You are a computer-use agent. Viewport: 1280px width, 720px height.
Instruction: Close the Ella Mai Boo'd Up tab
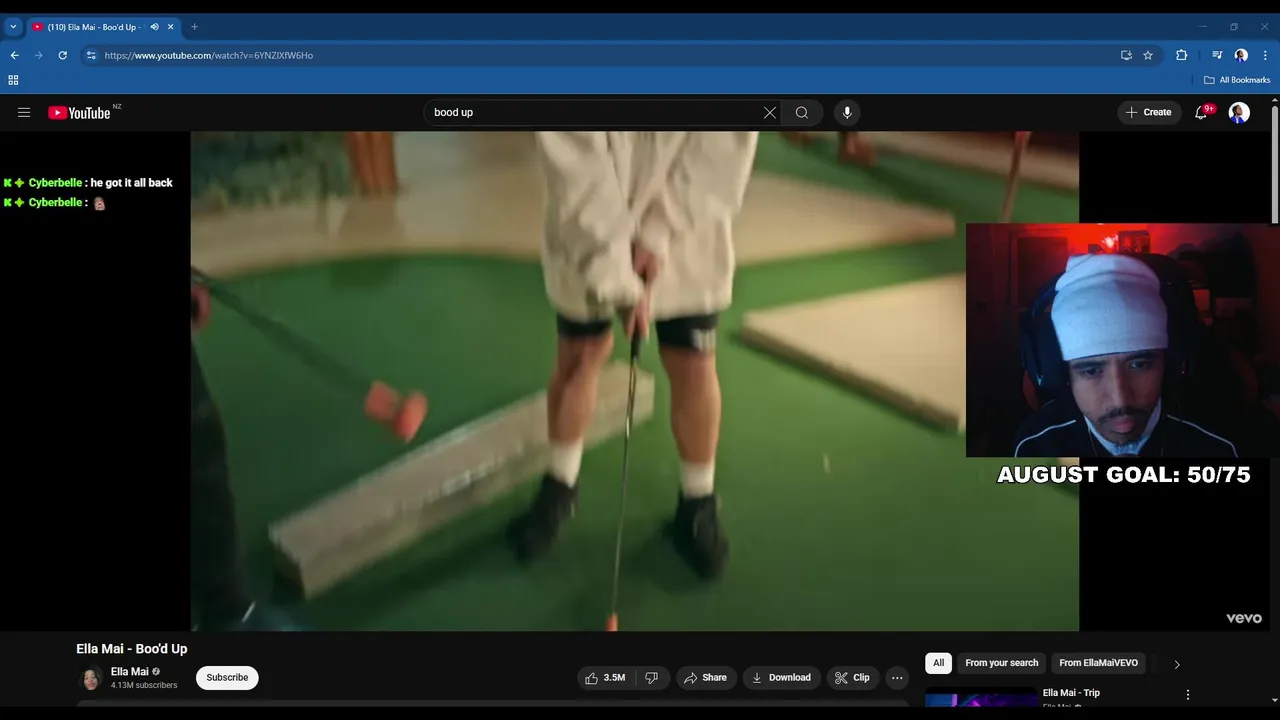(x=172, y=27)
